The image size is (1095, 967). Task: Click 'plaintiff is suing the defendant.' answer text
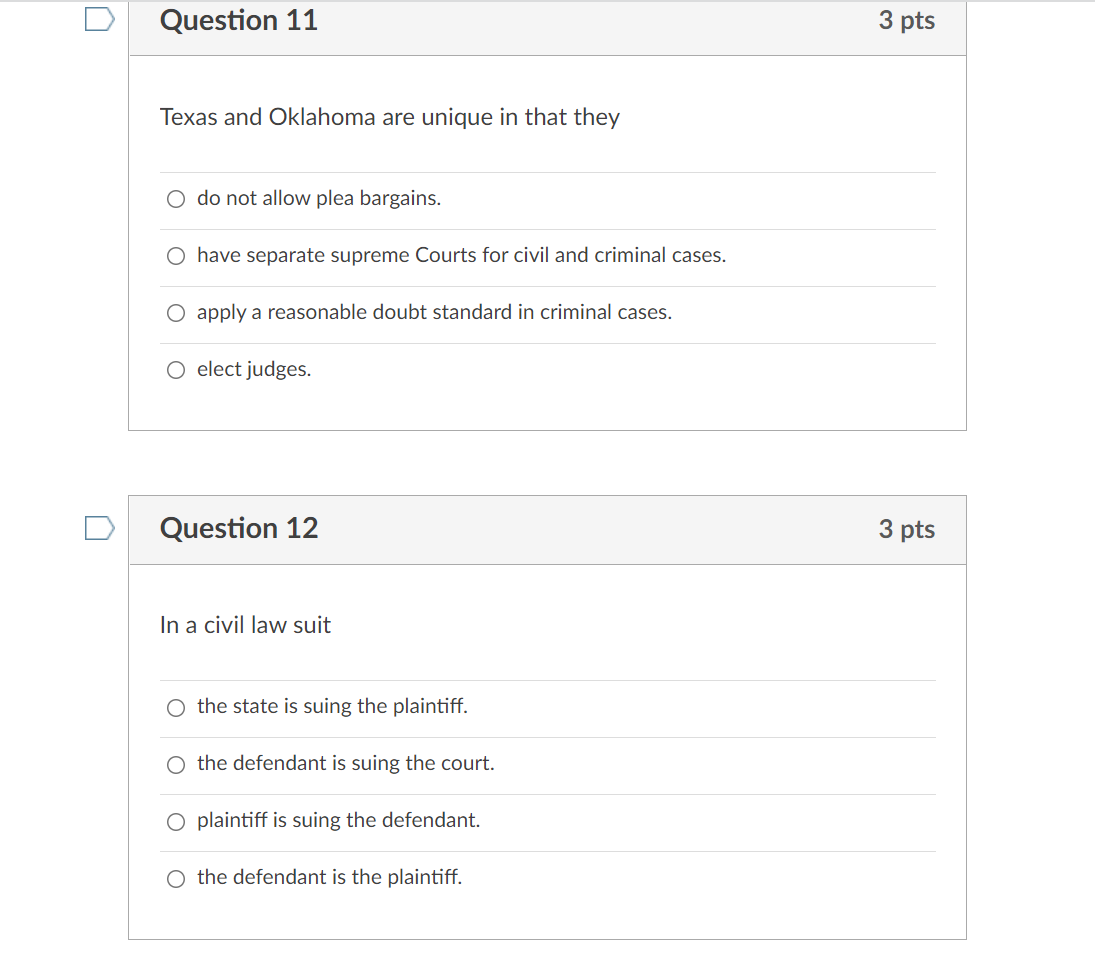(x=338, y=820)
